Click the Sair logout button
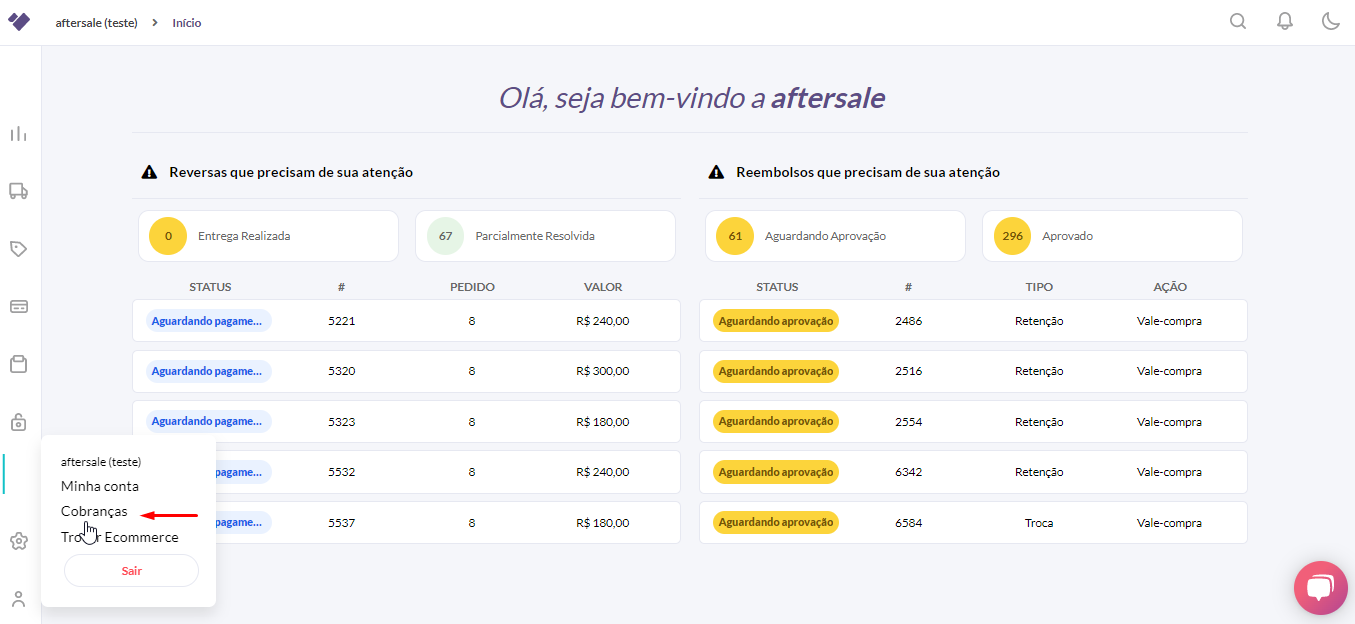Screen dimensions: 1355x624 click(x=131, y=571)
